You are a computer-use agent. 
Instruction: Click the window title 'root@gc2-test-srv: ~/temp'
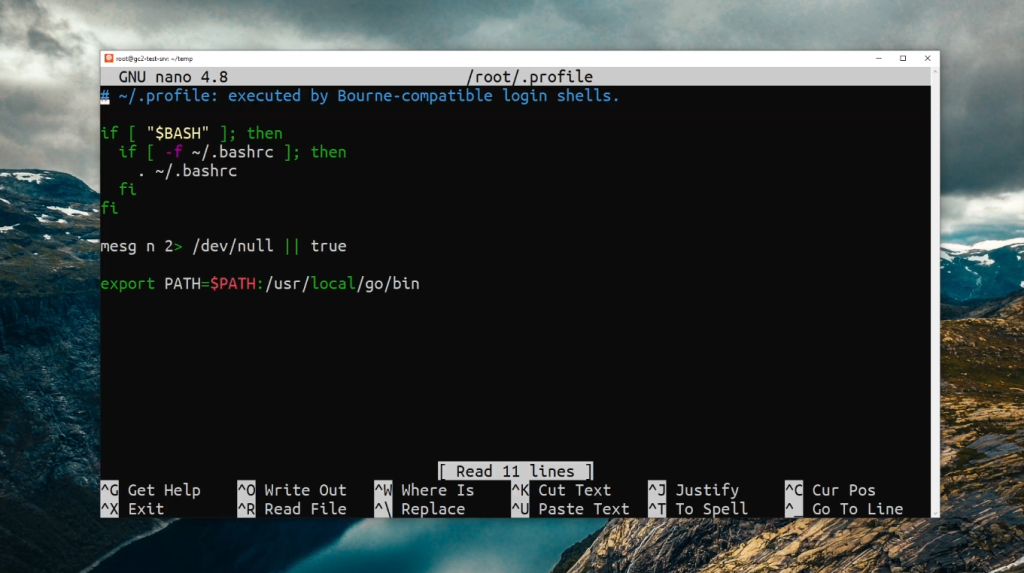[x=154, y=59]
